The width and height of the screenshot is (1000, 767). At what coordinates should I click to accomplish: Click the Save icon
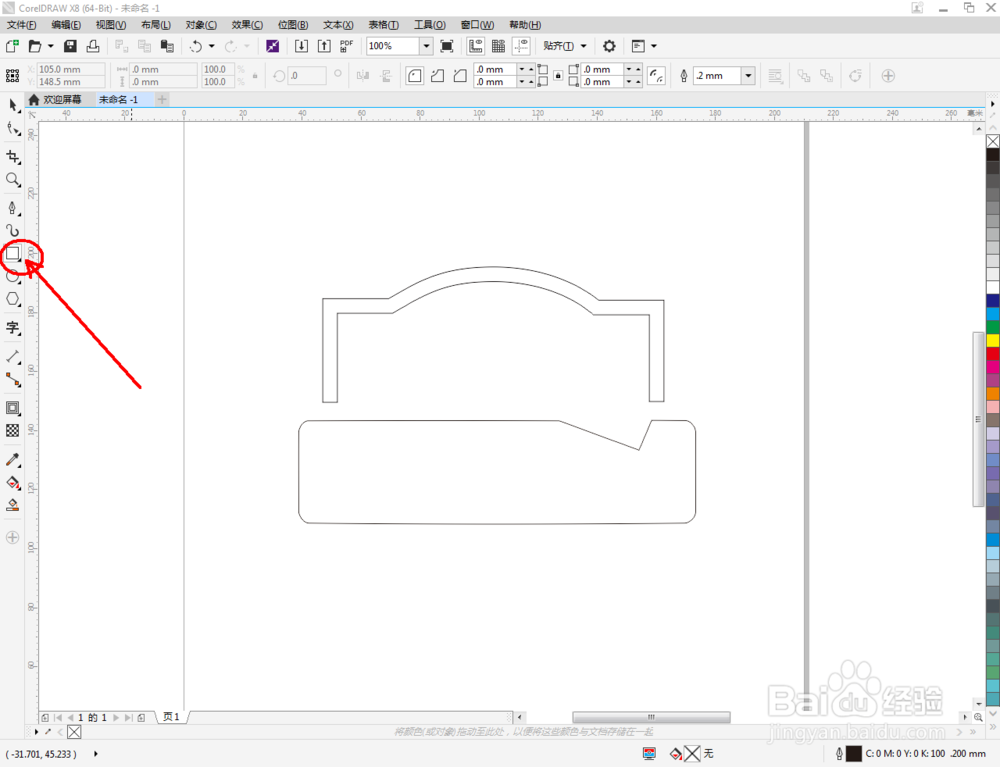70,46
